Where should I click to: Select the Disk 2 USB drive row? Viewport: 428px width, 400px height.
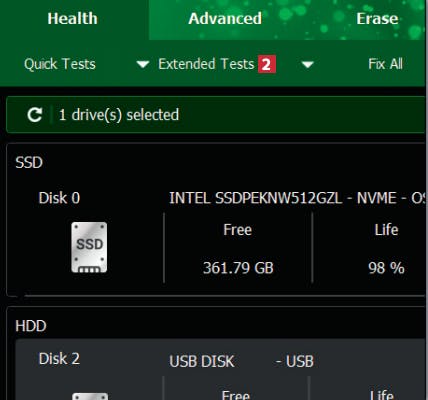[220, 370]
